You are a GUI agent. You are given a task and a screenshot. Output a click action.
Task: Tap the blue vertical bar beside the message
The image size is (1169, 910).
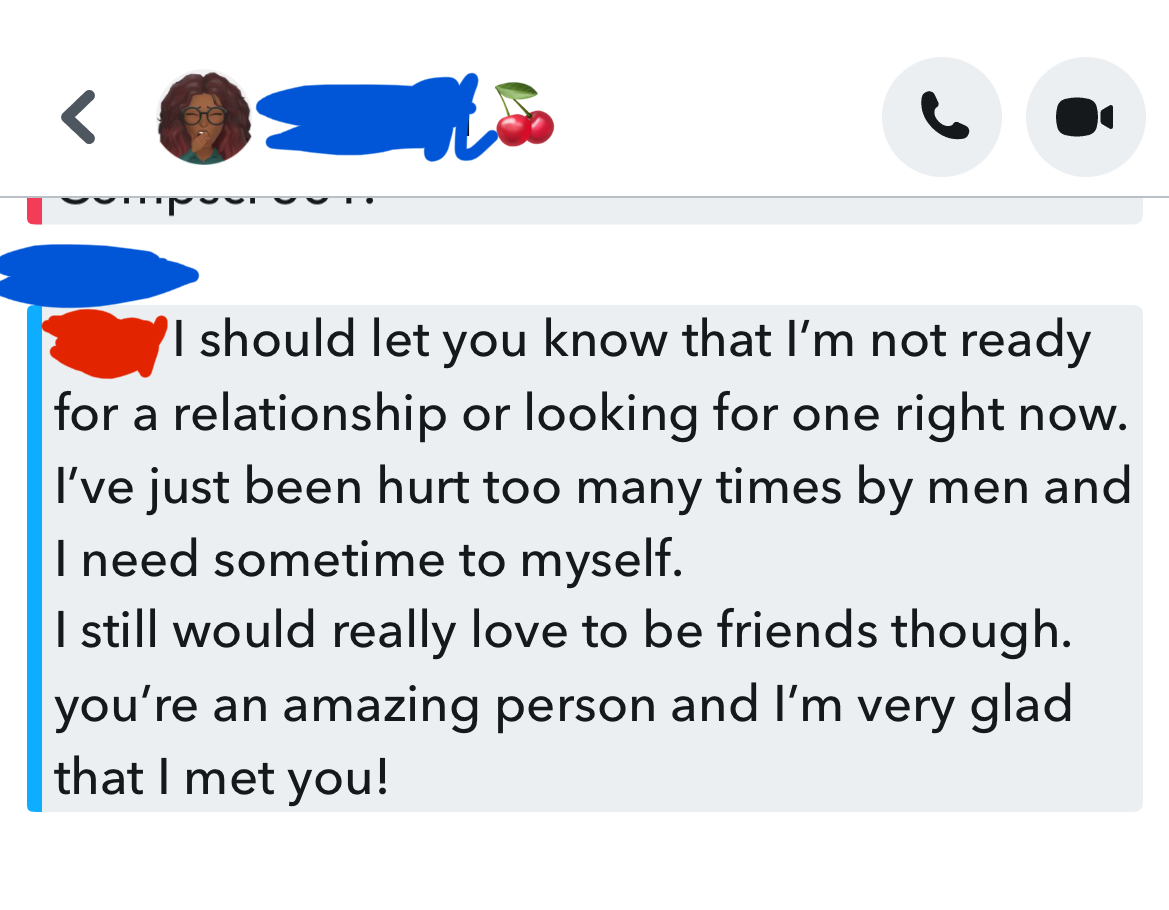35,558
